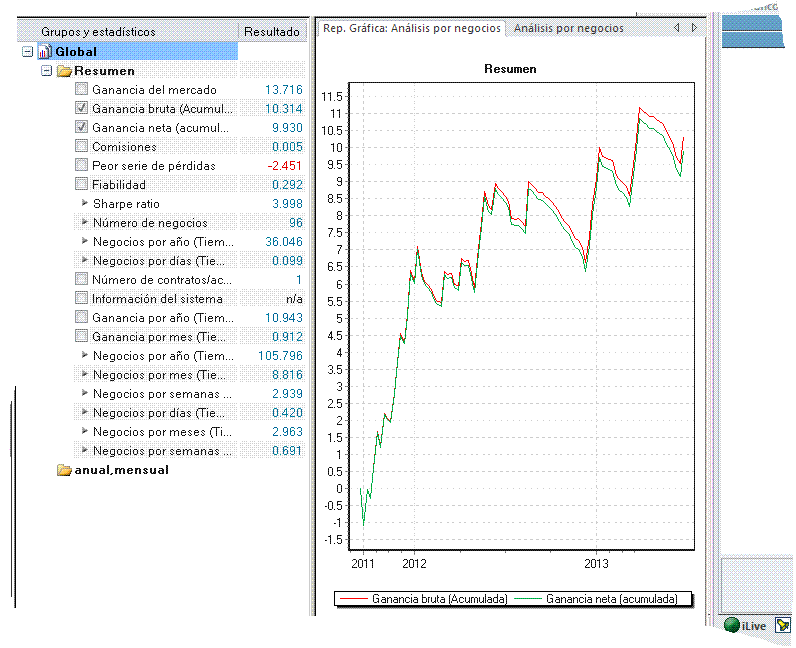Collapse the Resumen group
This screenshot has width=796, height=648.
coord(46,71)
